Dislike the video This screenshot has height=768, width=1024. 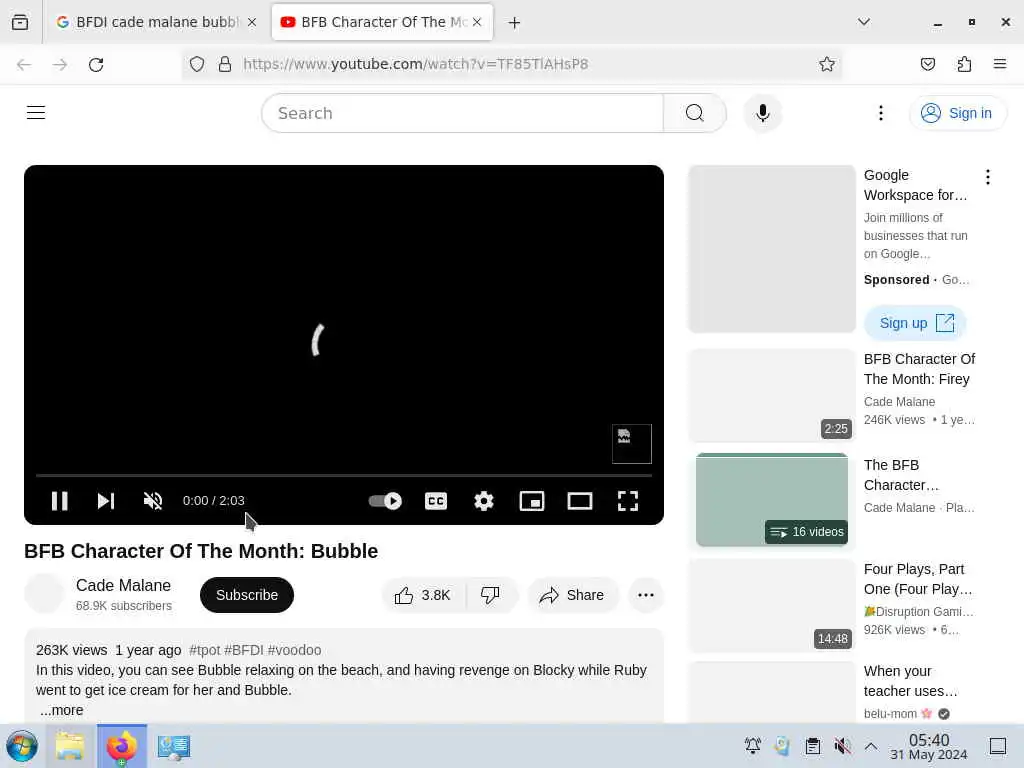tap(490, 595)
